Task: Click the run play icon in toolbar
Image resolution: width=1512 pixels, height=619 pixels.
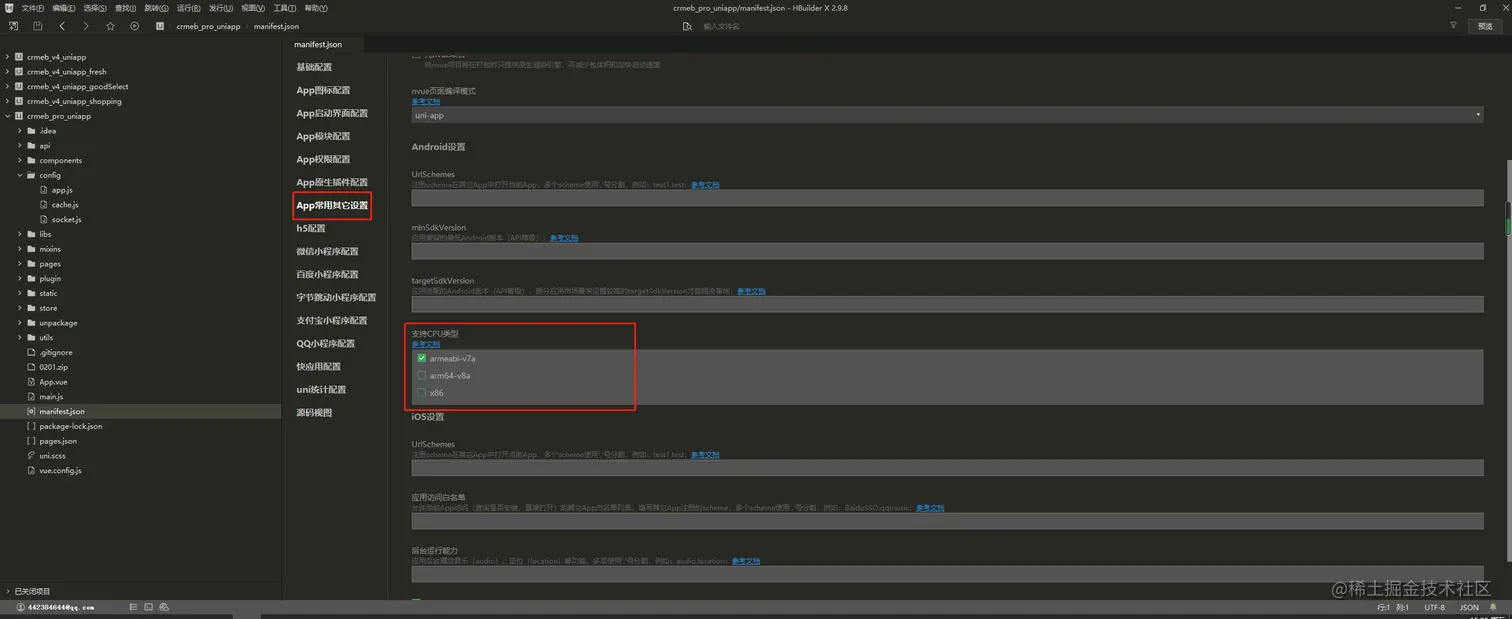Action: [x=135, y=26]
